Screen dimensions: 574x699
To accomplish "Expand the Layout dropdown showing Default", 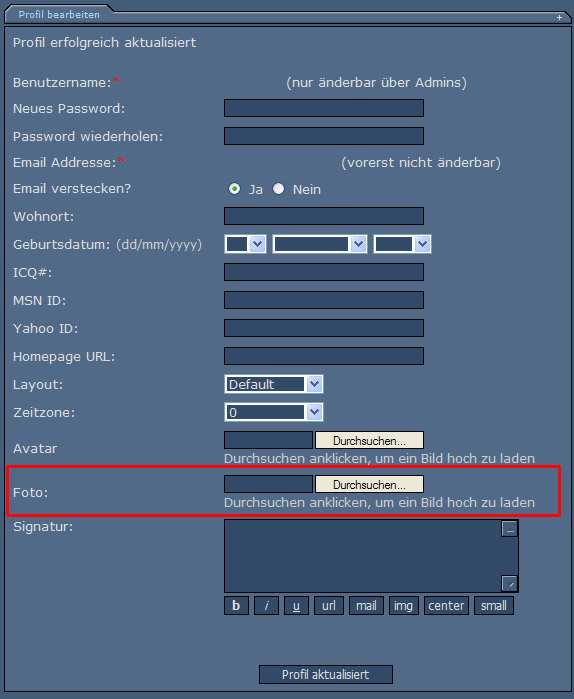I will (x=274, y=384).
